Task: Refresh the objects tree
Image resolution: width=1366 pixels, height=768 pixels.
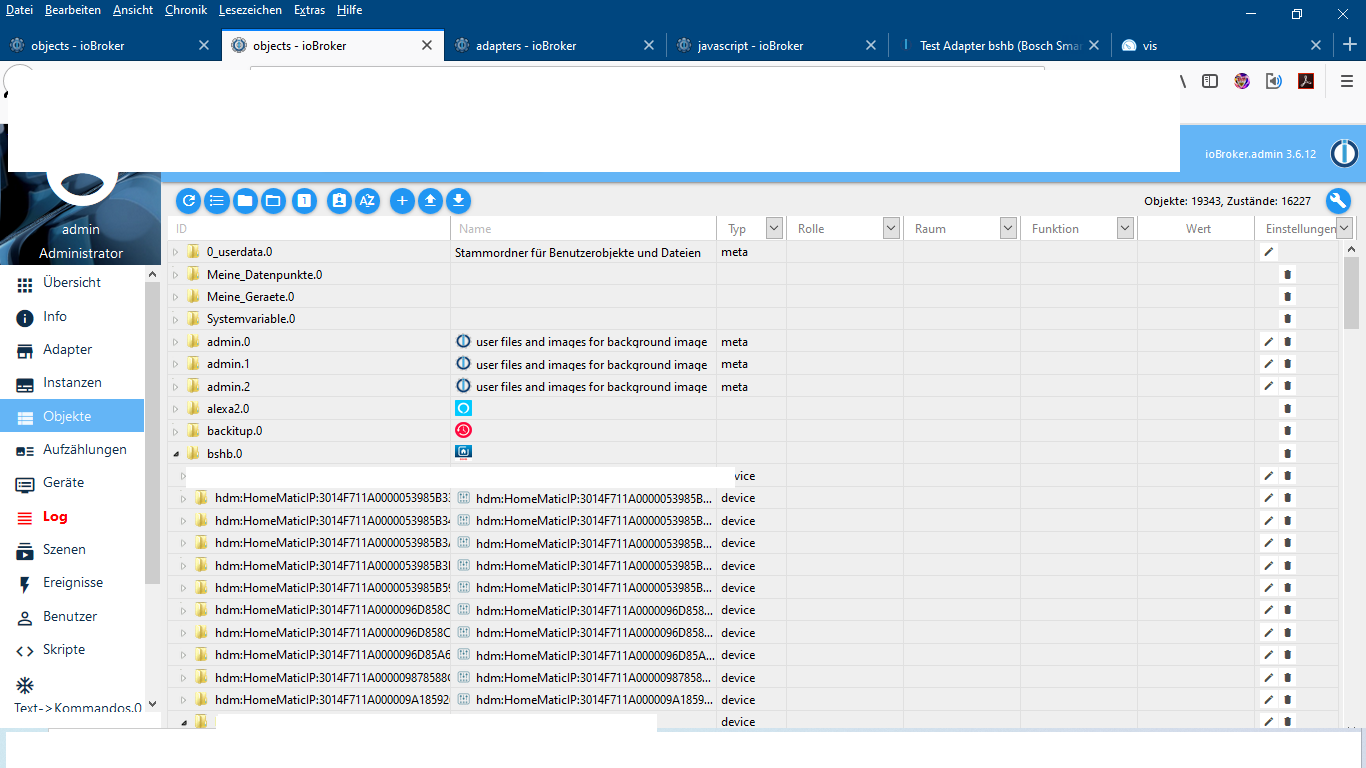Action: point(188,201)
